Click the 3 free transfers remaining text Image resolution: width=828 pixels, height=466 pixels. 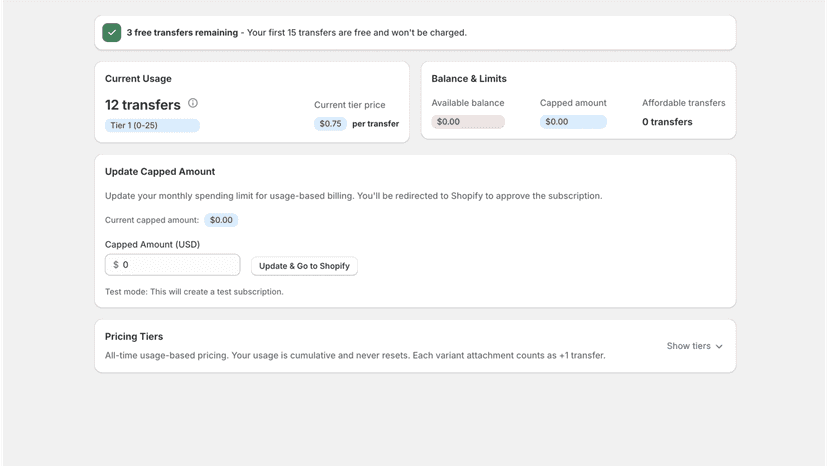click(182, 33)
